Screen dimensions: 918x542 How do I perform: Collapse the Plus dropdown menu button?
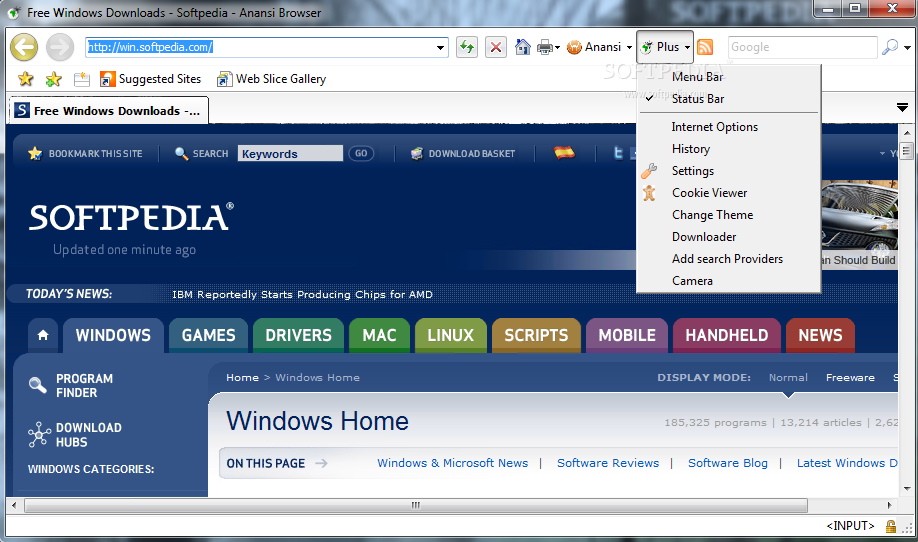[665, 47]
